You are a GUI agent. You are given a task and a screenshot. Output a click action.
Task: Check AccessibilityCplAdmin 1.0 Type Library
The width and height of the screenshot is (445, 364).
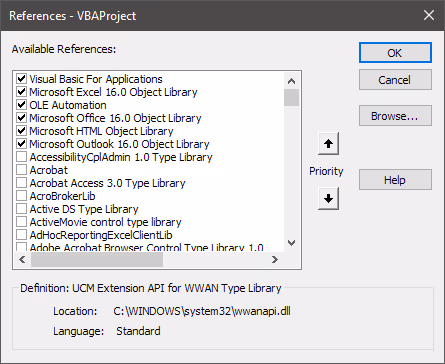[x=22, y=157]
